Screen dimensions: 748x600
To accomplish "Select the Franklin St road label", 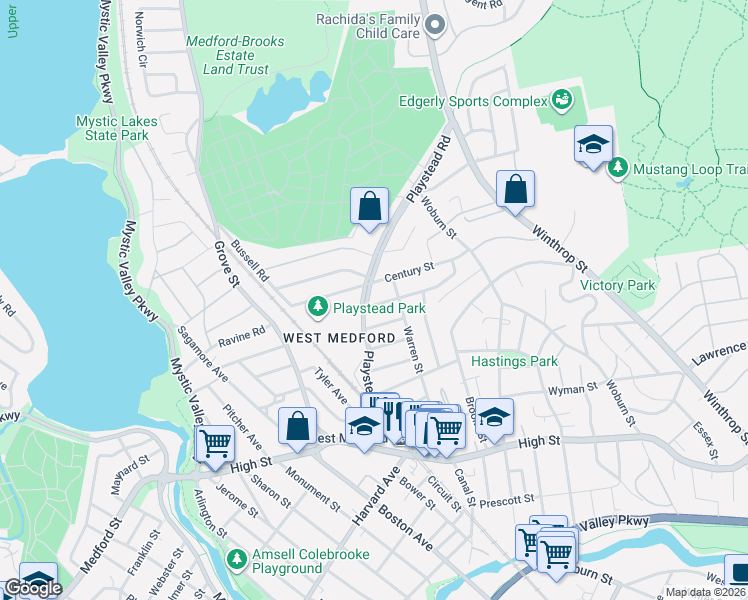I will coord(144,553).
